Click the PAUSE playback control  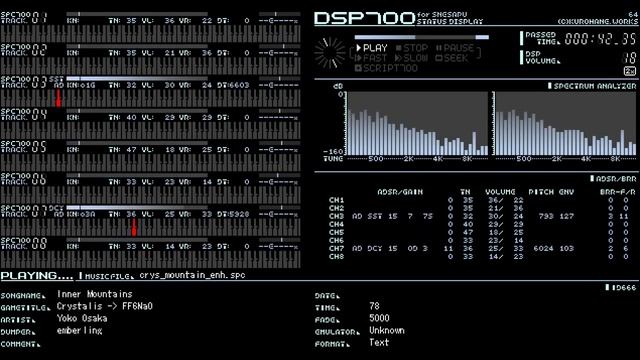455,48
